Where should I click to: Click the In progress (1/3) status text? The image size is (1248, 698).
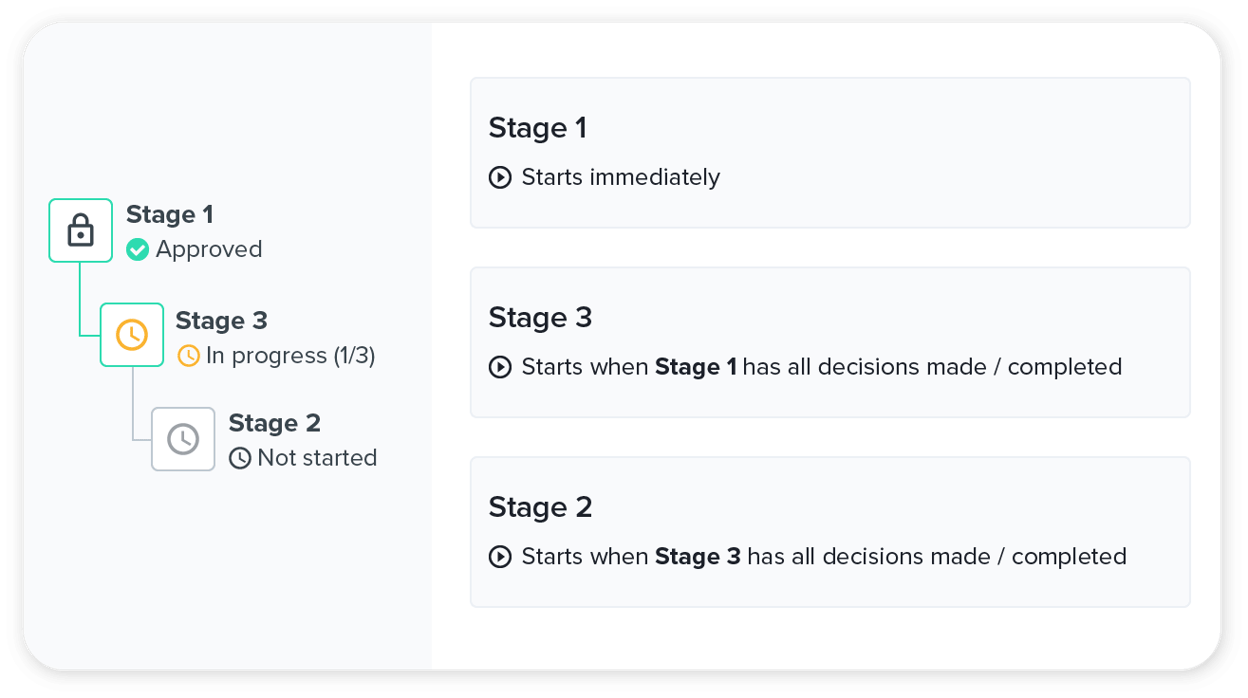[290, 356]
